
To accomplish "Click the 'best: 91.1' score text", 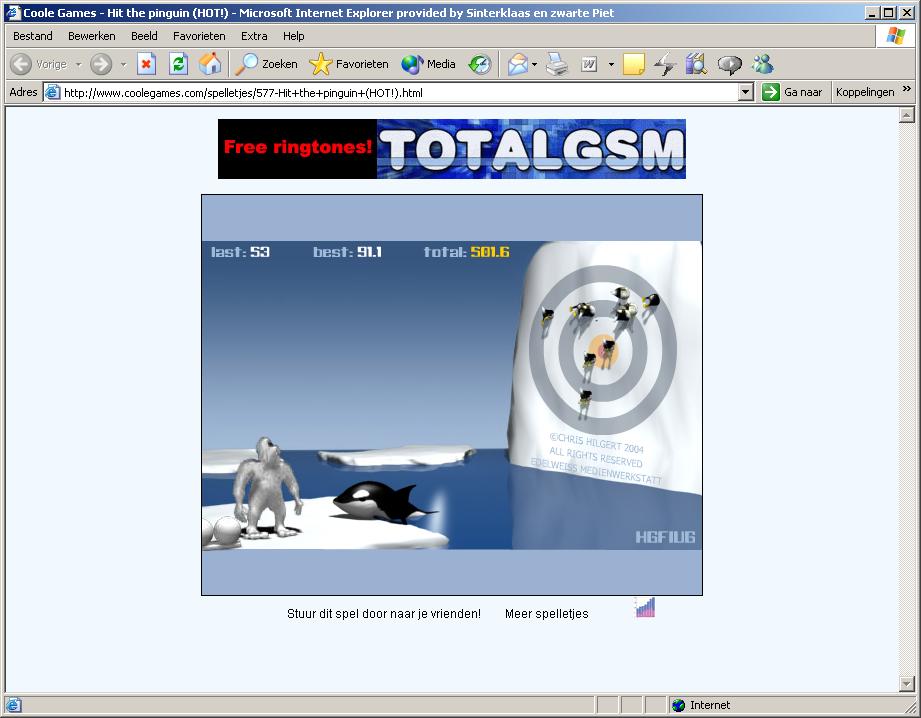I will click(347, 252).
